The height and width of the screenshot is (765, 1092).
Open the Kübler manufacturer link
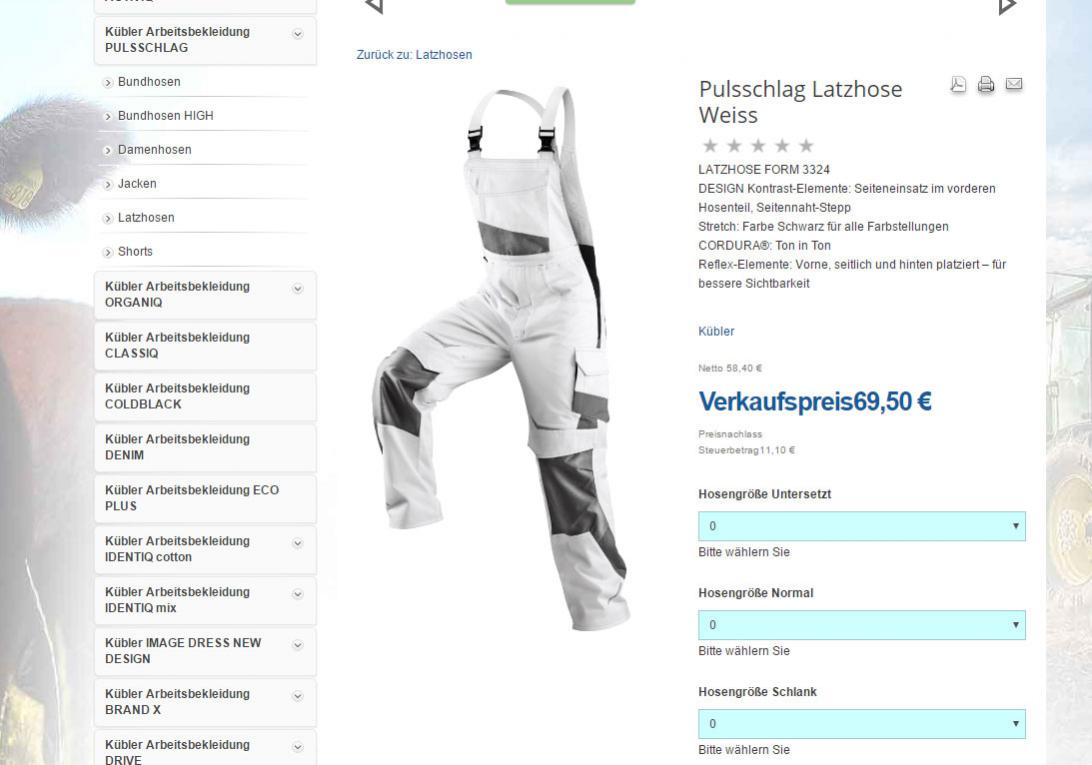point(716,332)
